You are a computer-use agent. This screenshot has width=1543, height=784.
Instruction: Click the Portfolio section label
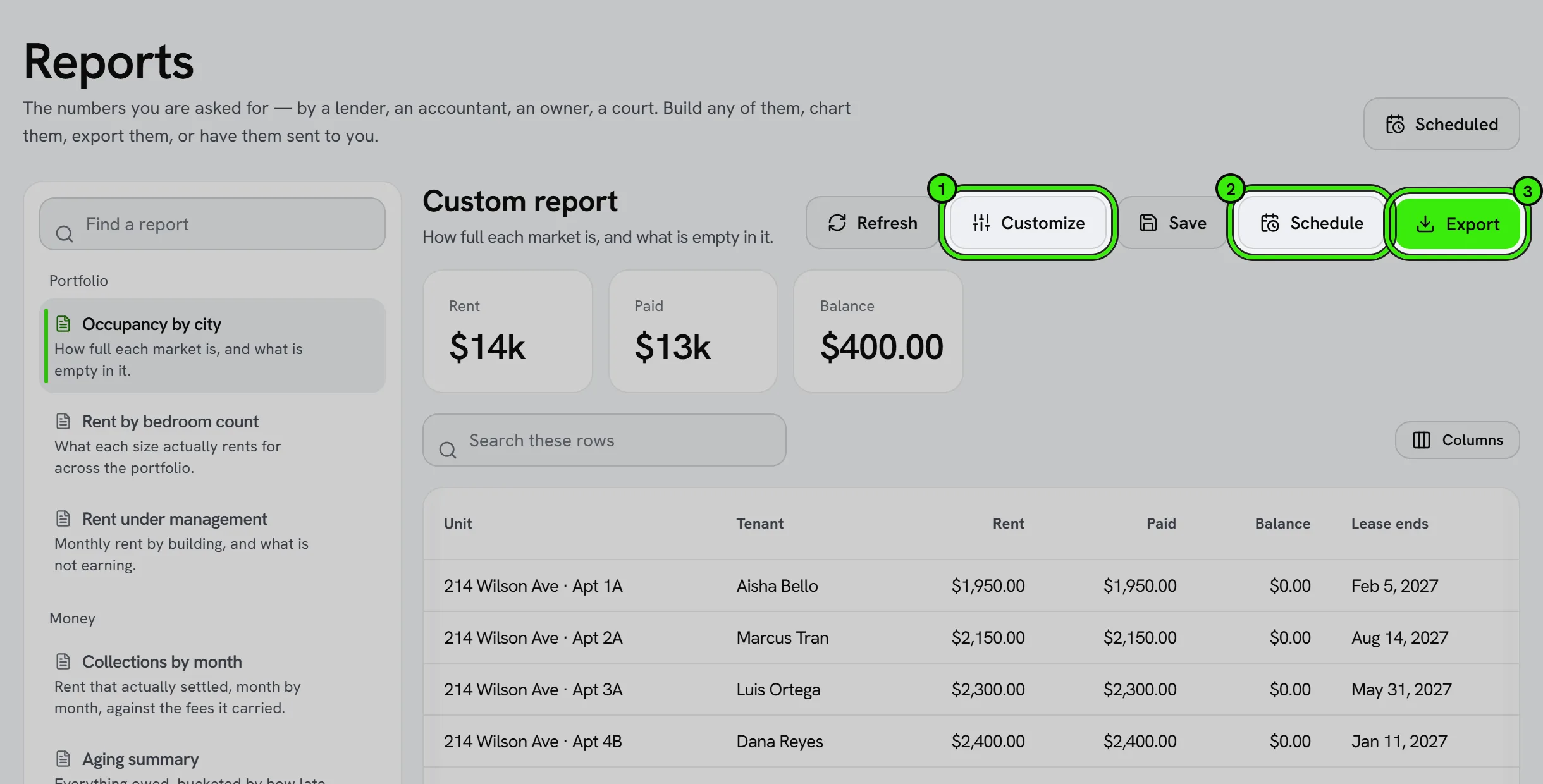point(78,281)
